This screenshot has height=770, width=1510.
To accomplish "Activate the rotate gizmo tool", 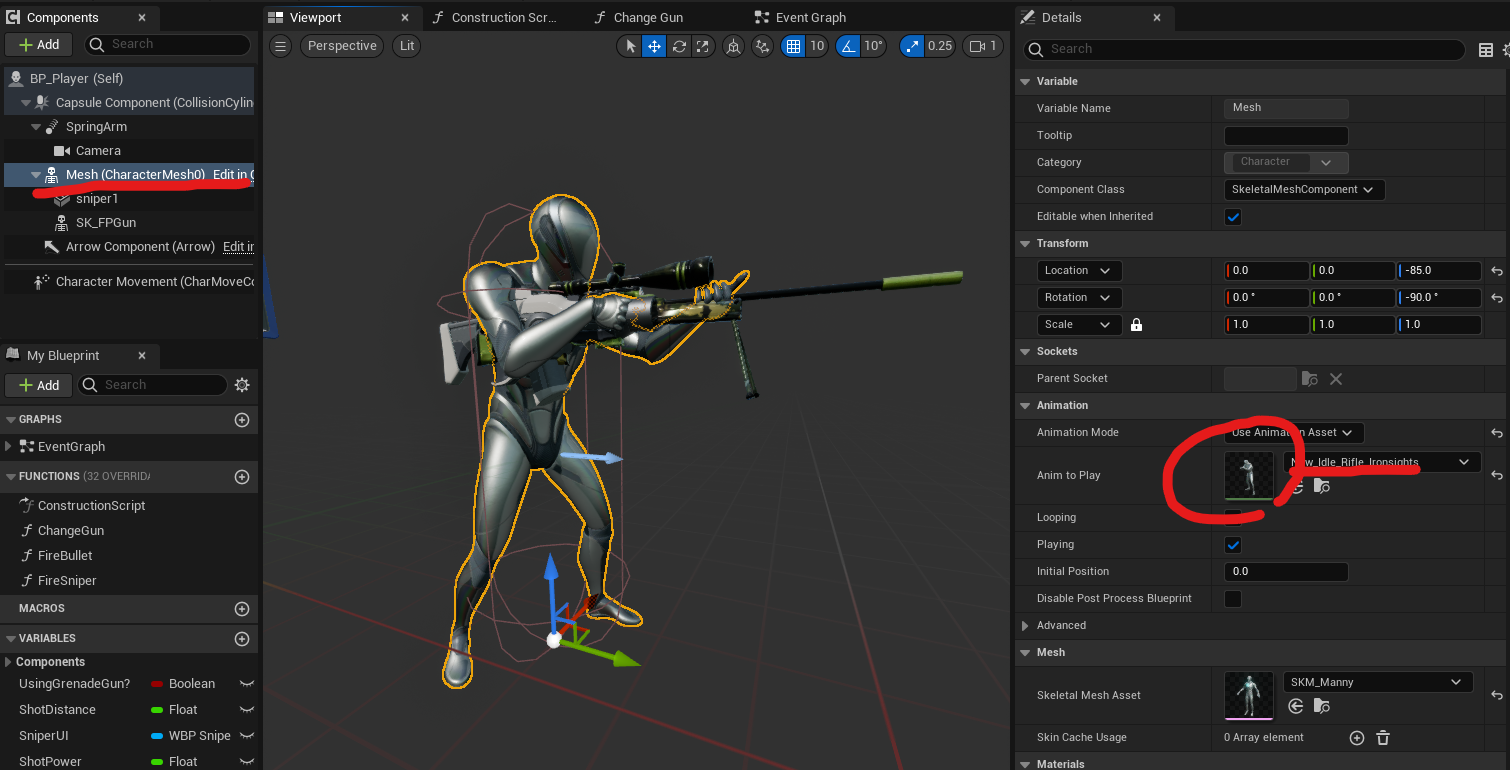I will pos(679,46).
